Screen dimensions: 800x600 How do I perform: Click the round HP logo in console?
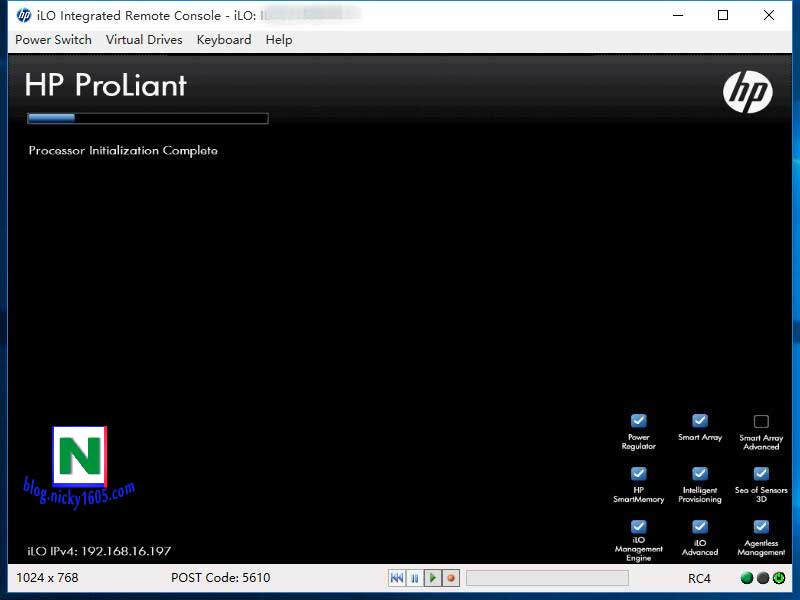747,92
